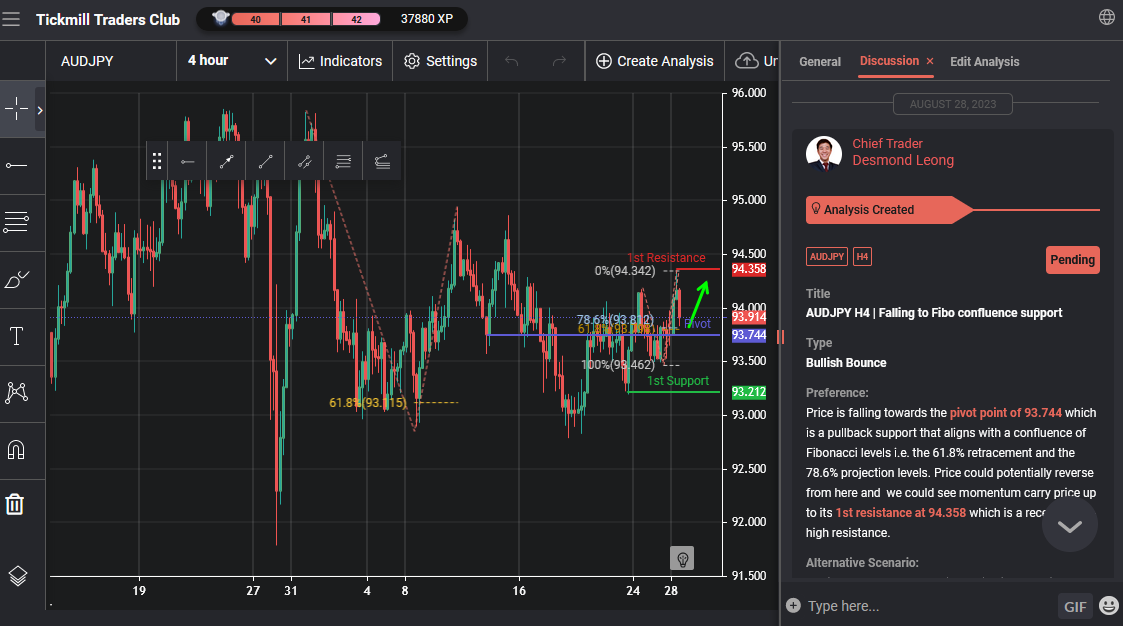The height and width of the screenshot is (626, 1123).
Task: Click the AUGUST 28, 2023 date badge
Action: pos(953,104)
